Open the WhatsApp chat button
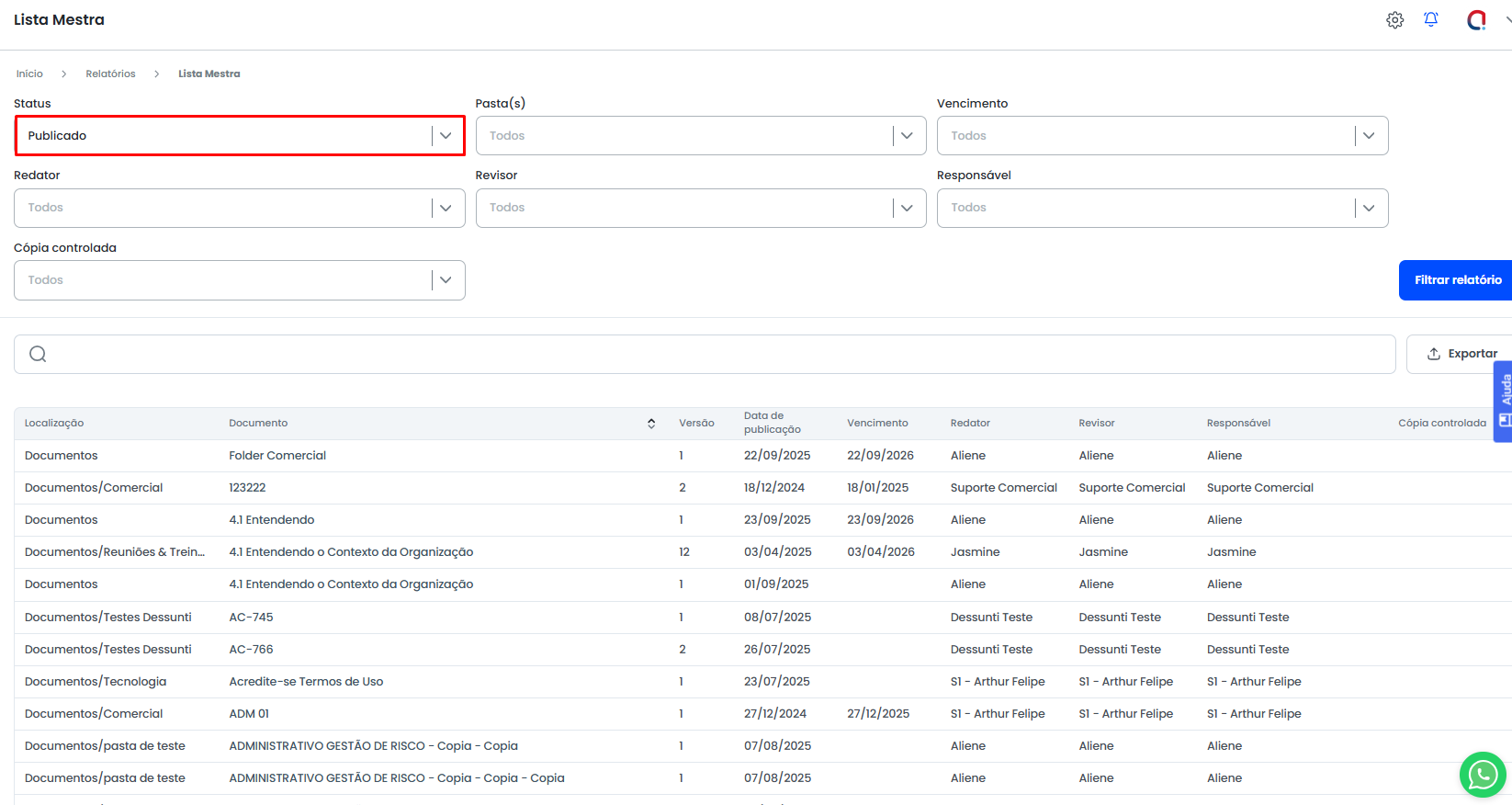Image resolution: width=1512 pixels, height=805 pixels. click(x=1482, y=775)
